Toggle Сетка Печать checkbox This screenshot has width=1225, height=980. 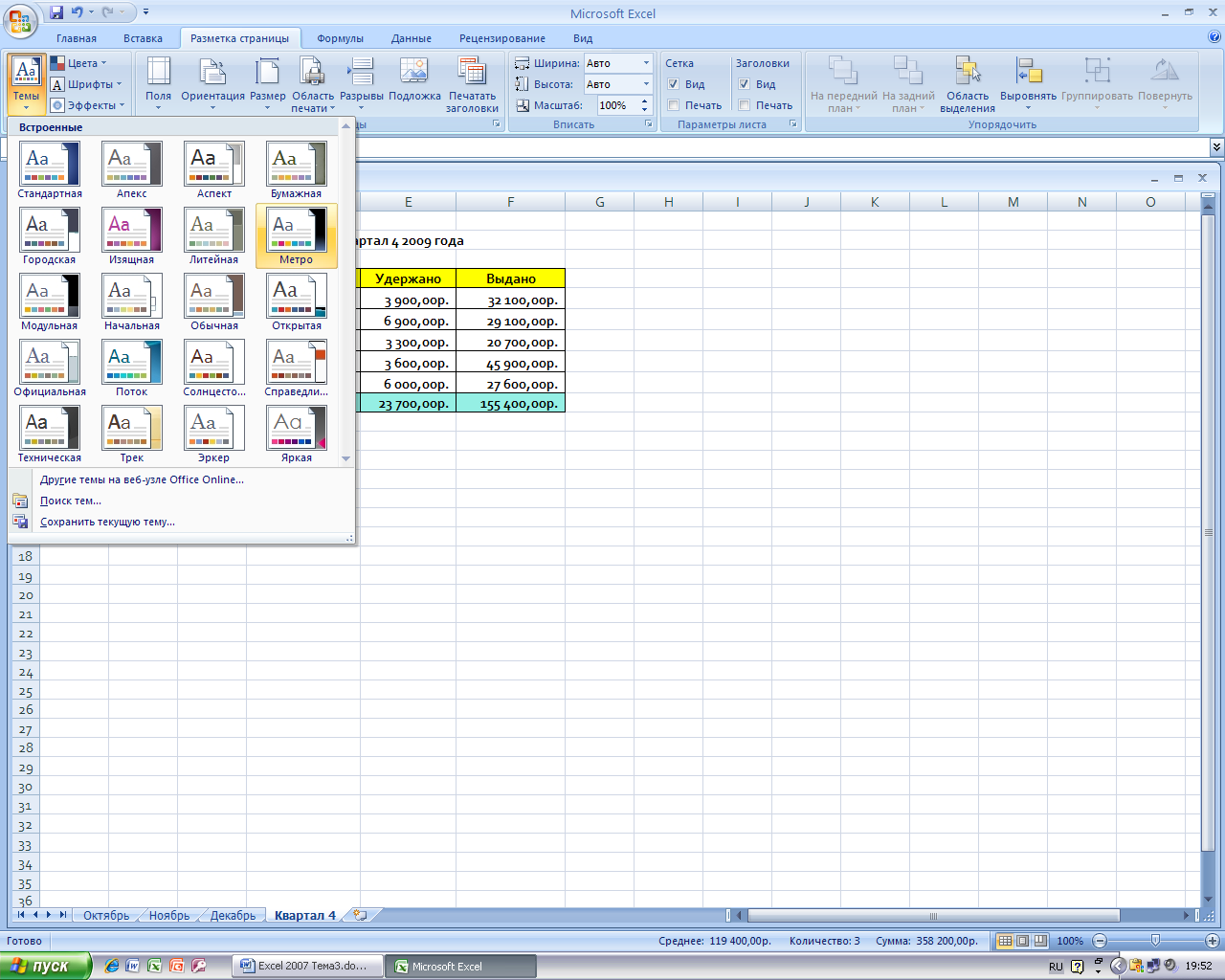(x=674, y=105)
